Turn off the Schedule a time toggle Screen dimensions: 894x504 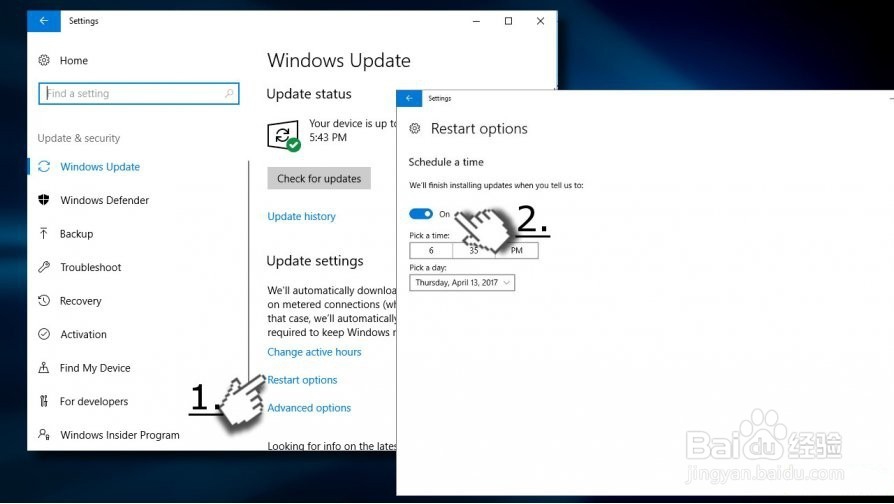click(421, 214)
